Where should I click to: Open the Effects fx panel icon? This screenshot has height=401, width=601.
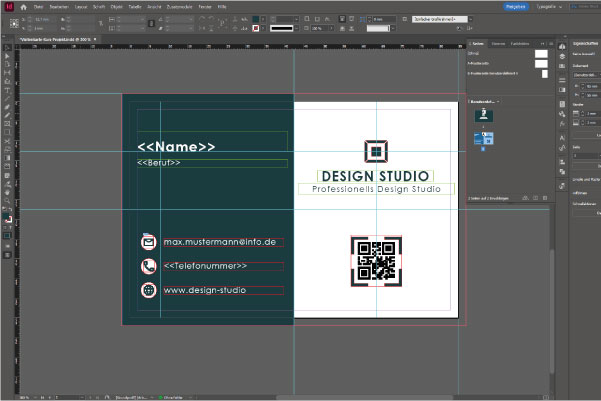click(562, 124)
